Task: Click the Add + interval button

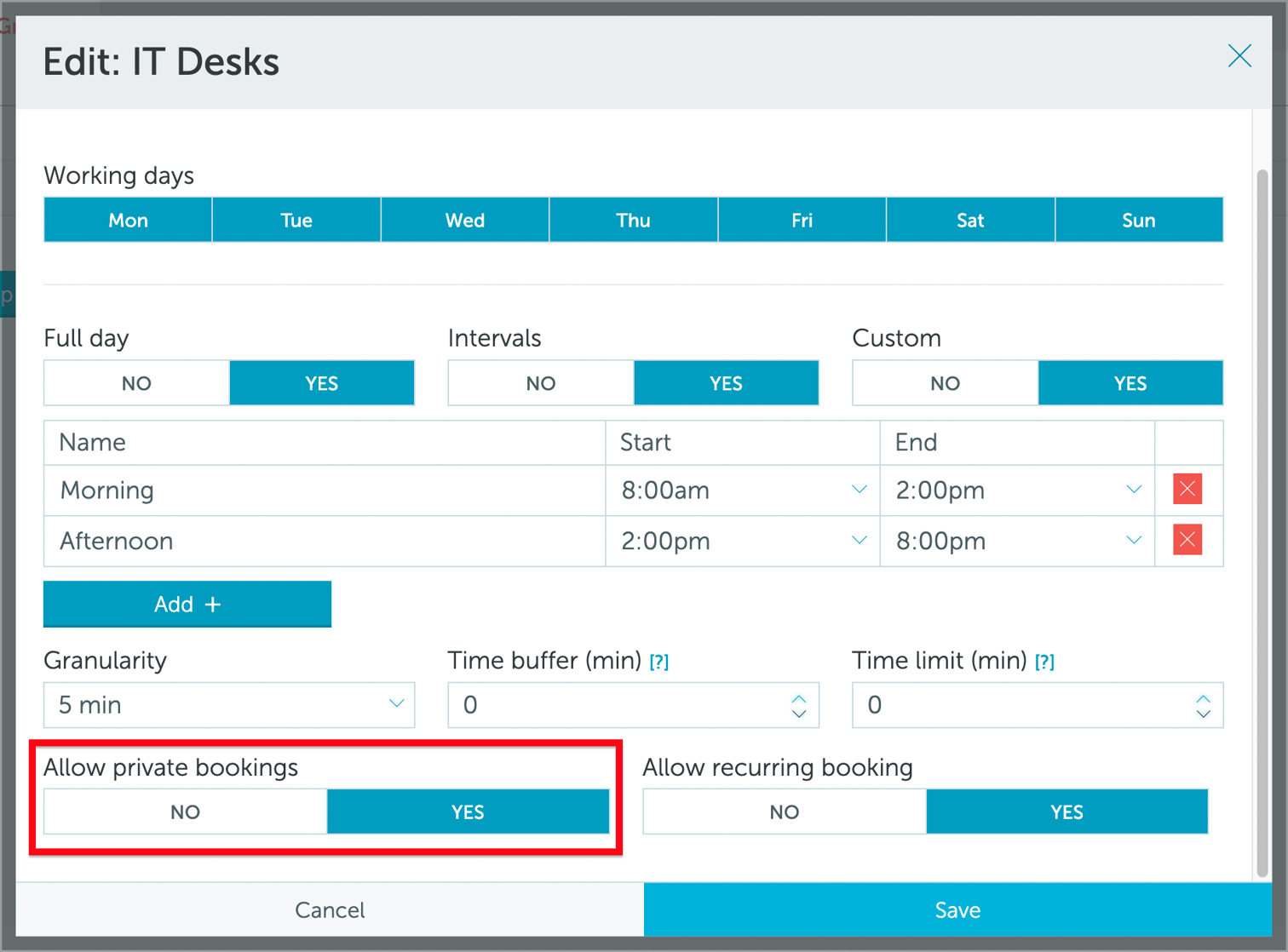Action: (187, 604)
